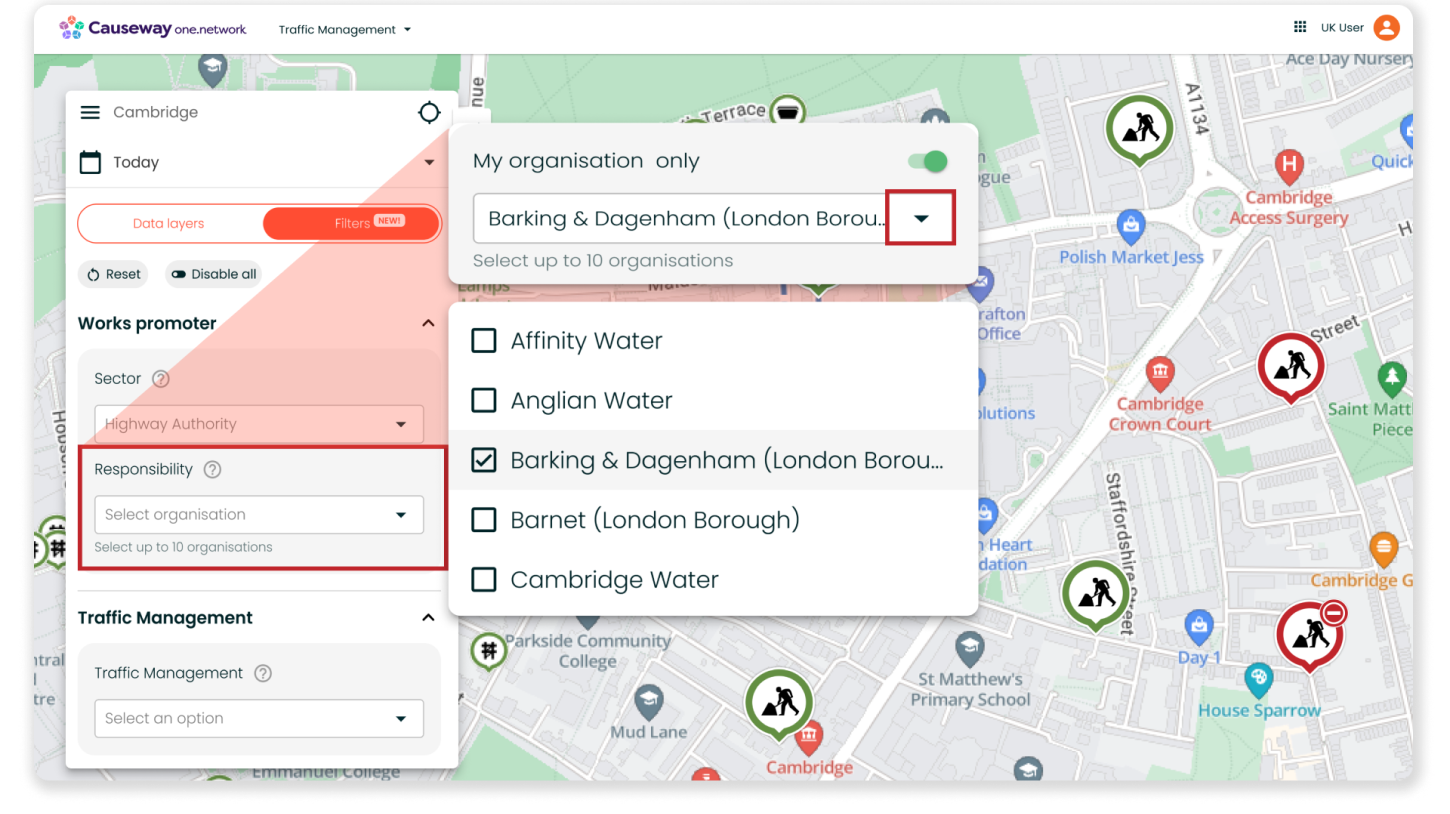
Task: Check the Barnet (London Borough) checkbox
Action: point(484,520)
